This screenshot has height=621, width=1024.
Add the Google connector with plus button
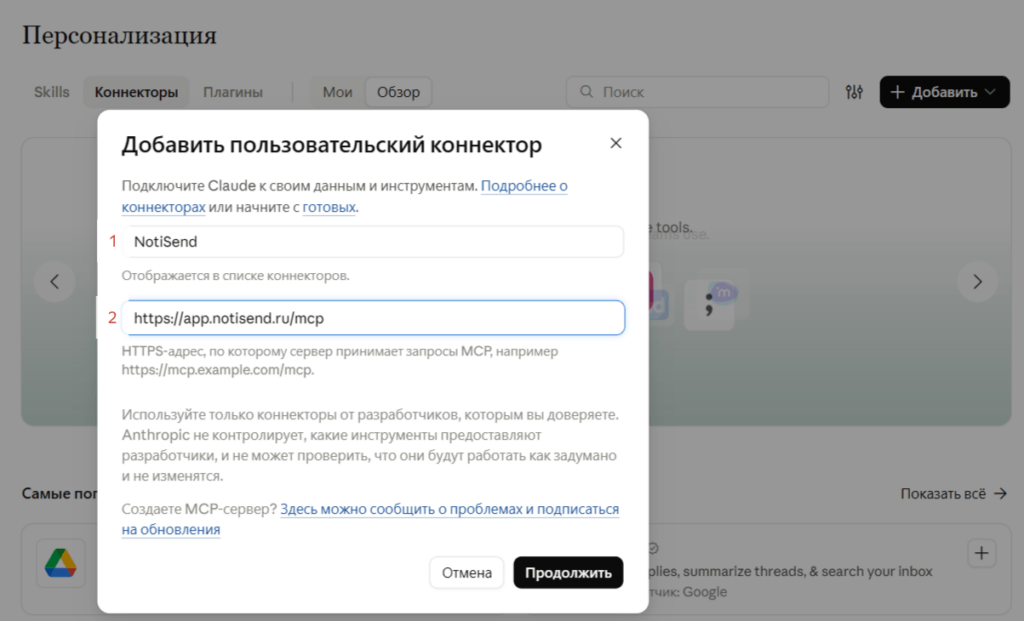pyautogui.click(x=981, y=553)
